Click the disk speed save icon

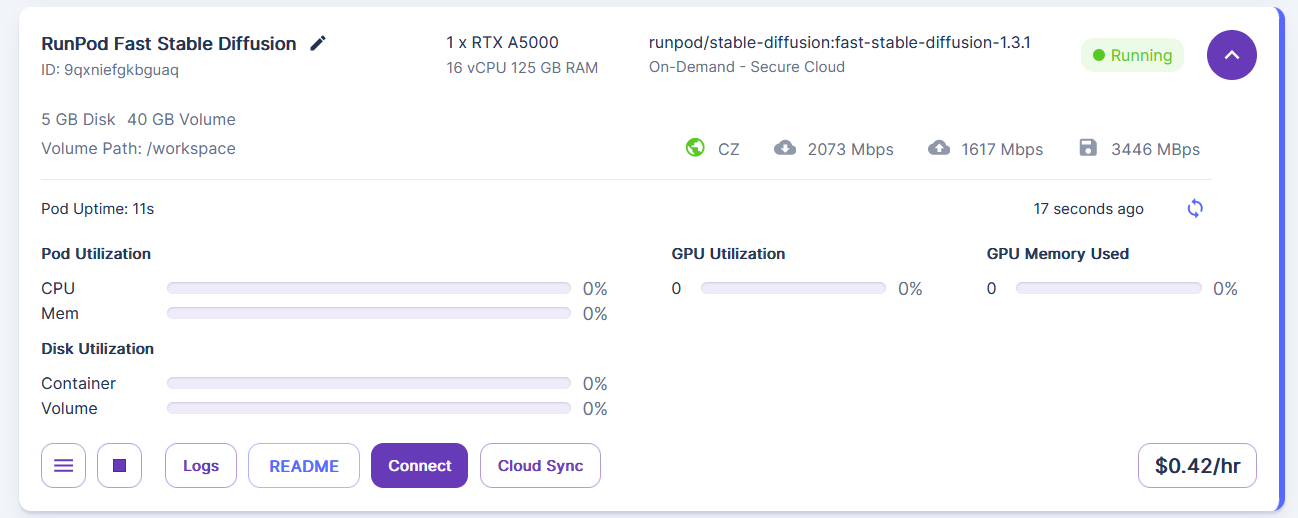tap(1089, 148)
